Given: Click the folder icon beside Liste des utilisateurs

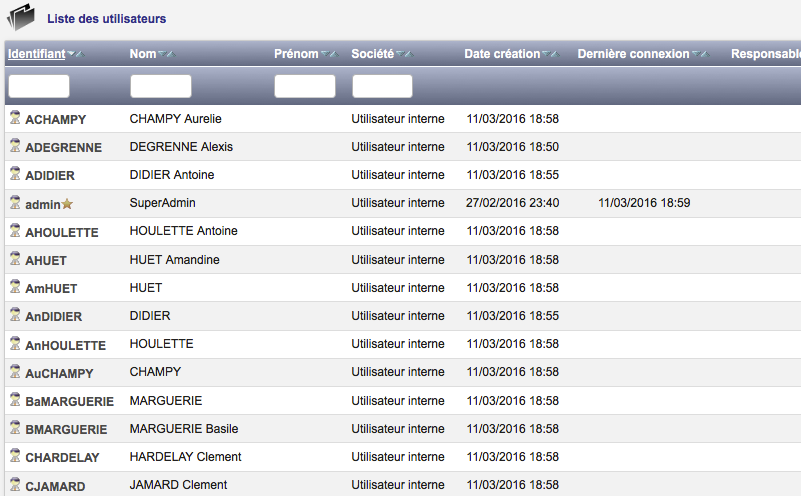Looking at the screenshot, I should coord(21,18).
